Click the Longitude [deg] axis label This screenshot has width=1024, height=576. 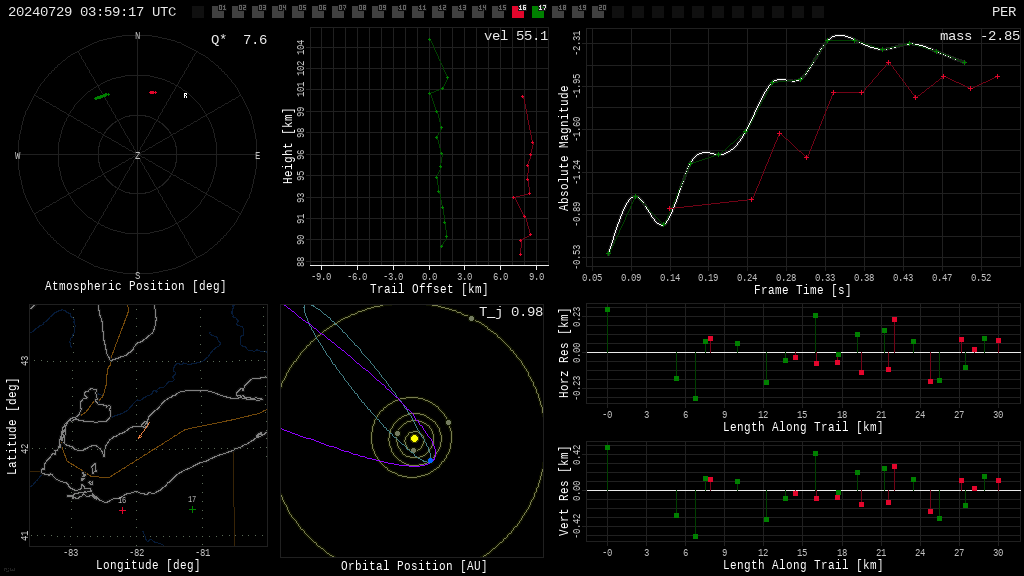point(148,565)
